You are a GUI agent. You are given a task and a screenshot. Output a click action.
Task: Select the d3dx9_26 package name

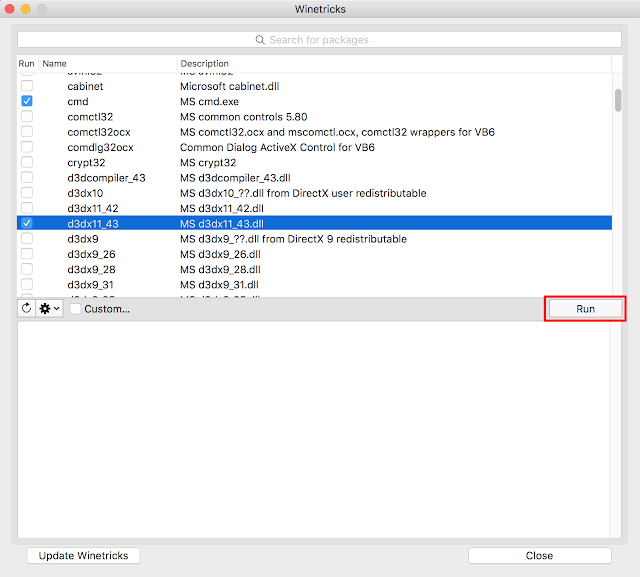[91, 254]
